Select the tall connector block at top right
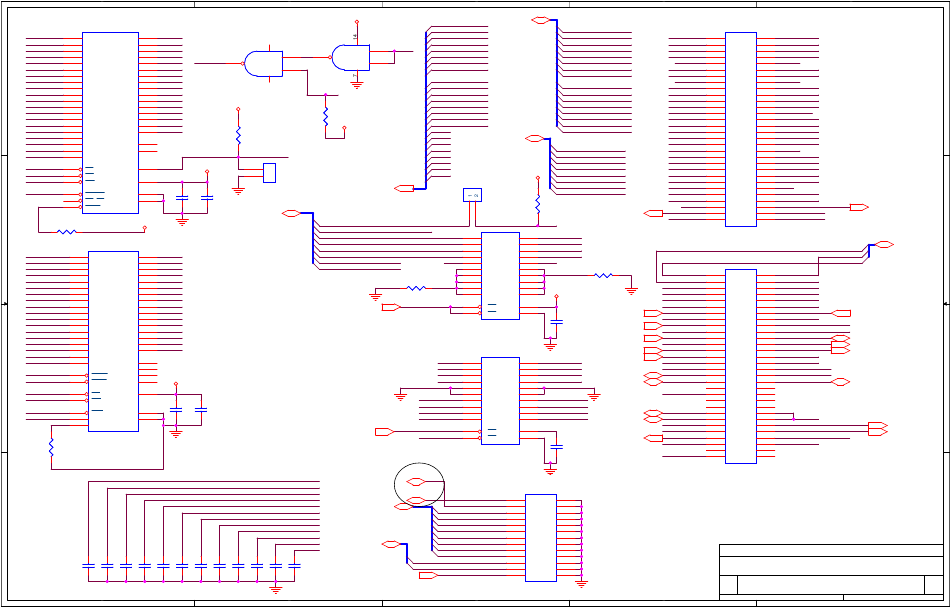The width and height of the screenshot is (950, 607). click(741, 130)
